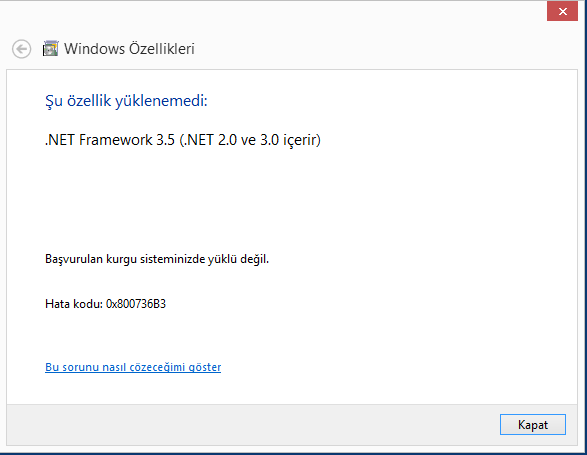Click the empty title bar area beside the X
The height and width of the screenshot is (455, 587).
click(273, 11)
